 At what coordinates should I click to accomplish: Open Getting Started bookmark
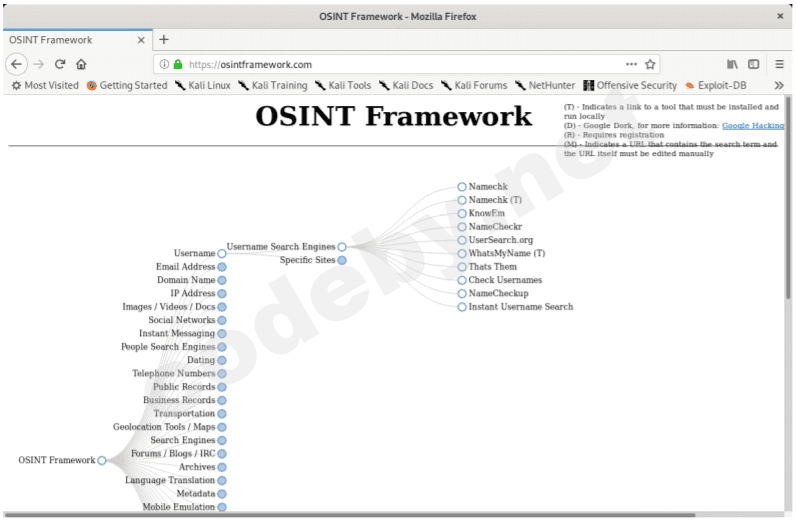(127, 85)
